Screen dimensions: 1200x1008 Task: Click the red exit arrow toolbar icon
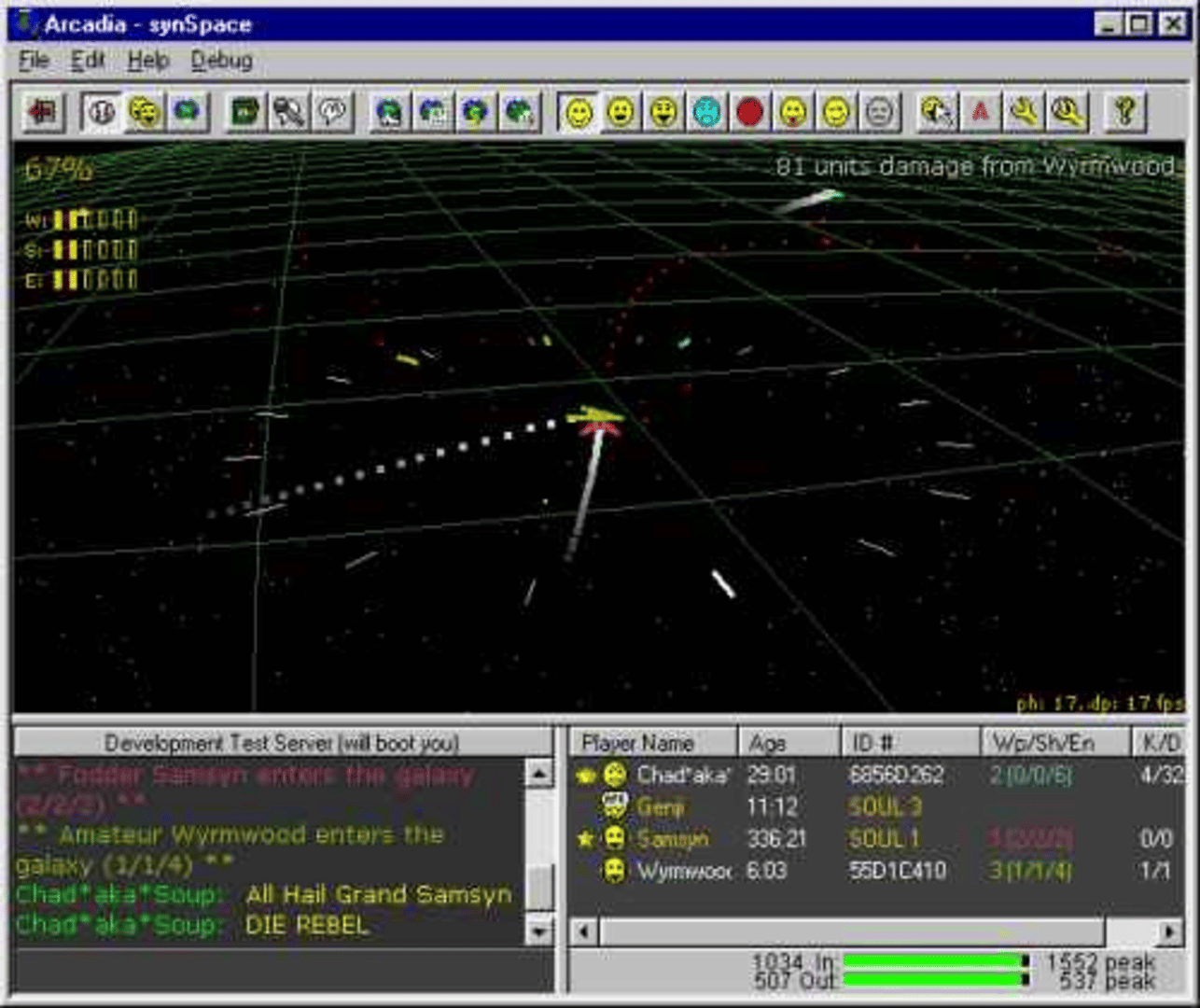(x=43, y=113)
